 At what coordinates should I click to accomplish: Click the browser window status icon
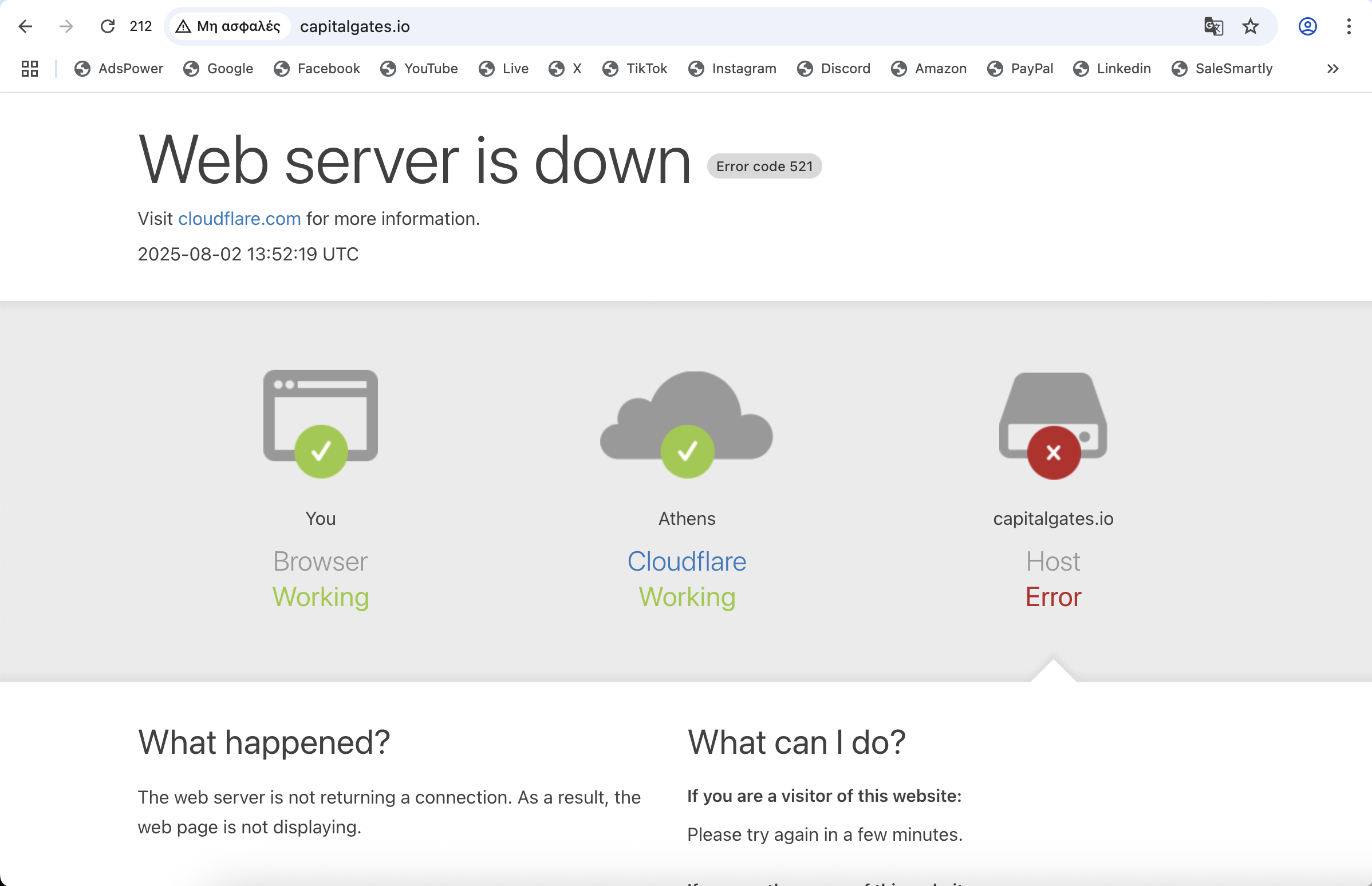pos(321,423)
